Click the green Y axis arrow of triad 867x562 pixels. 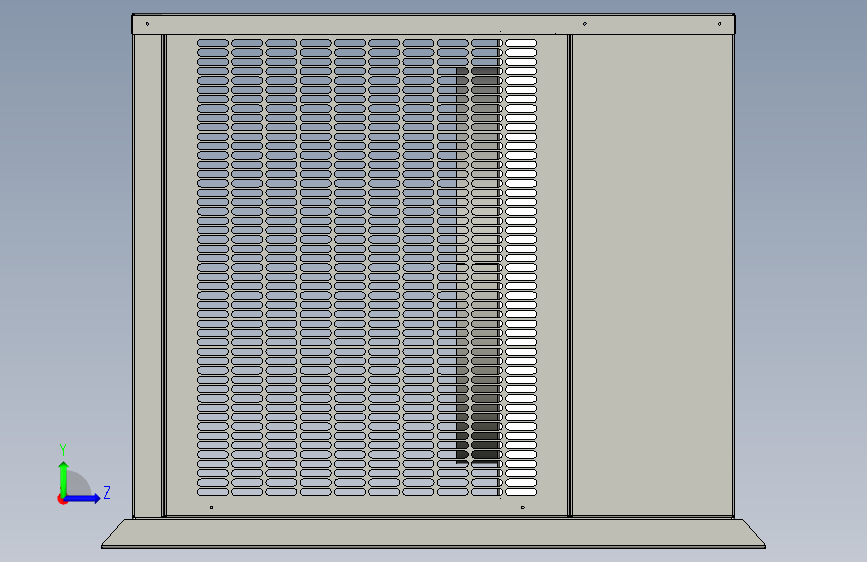tap(64, 479)
